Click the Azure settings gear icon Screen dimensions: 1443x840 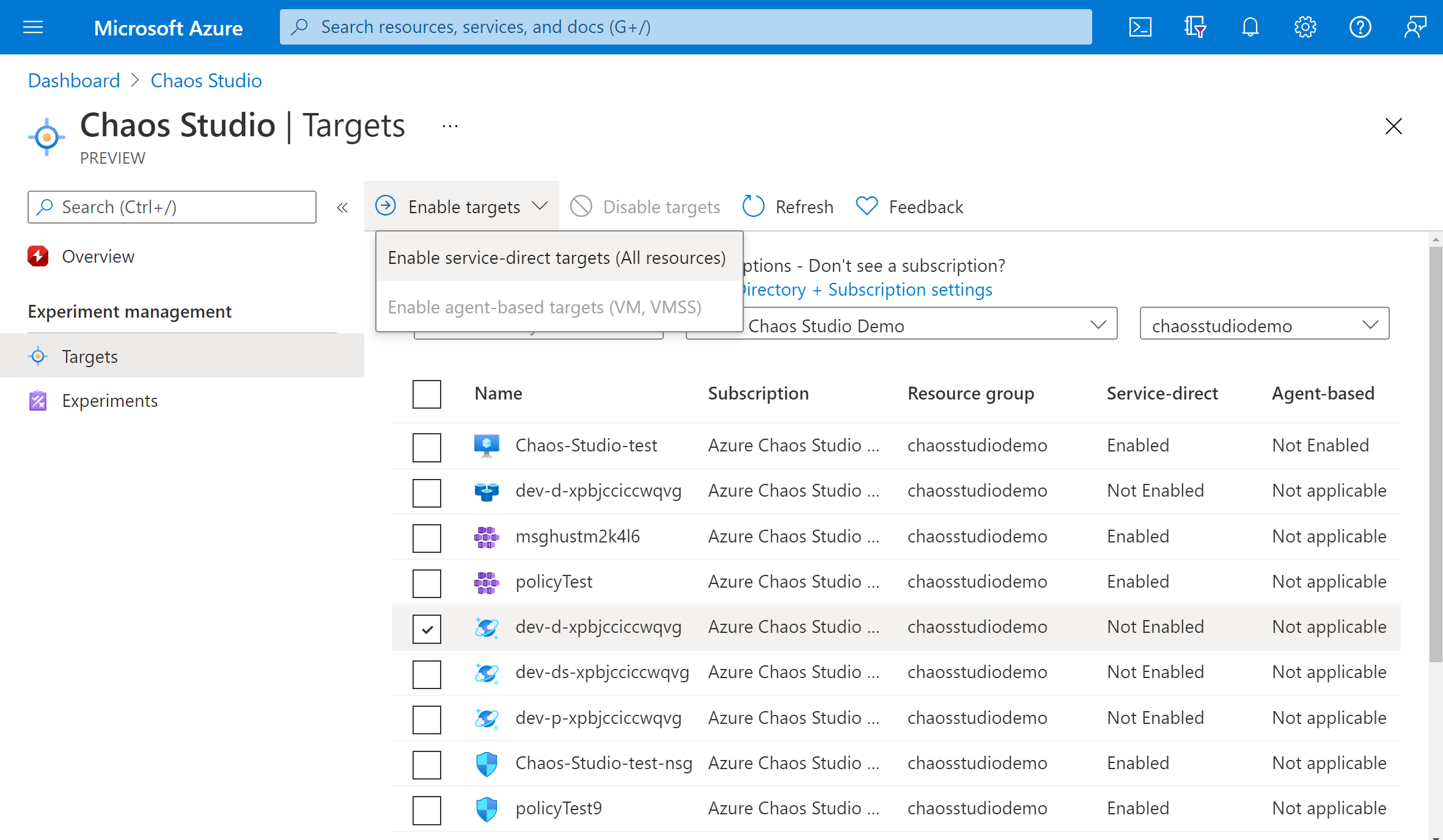(x=1304, y=27)
